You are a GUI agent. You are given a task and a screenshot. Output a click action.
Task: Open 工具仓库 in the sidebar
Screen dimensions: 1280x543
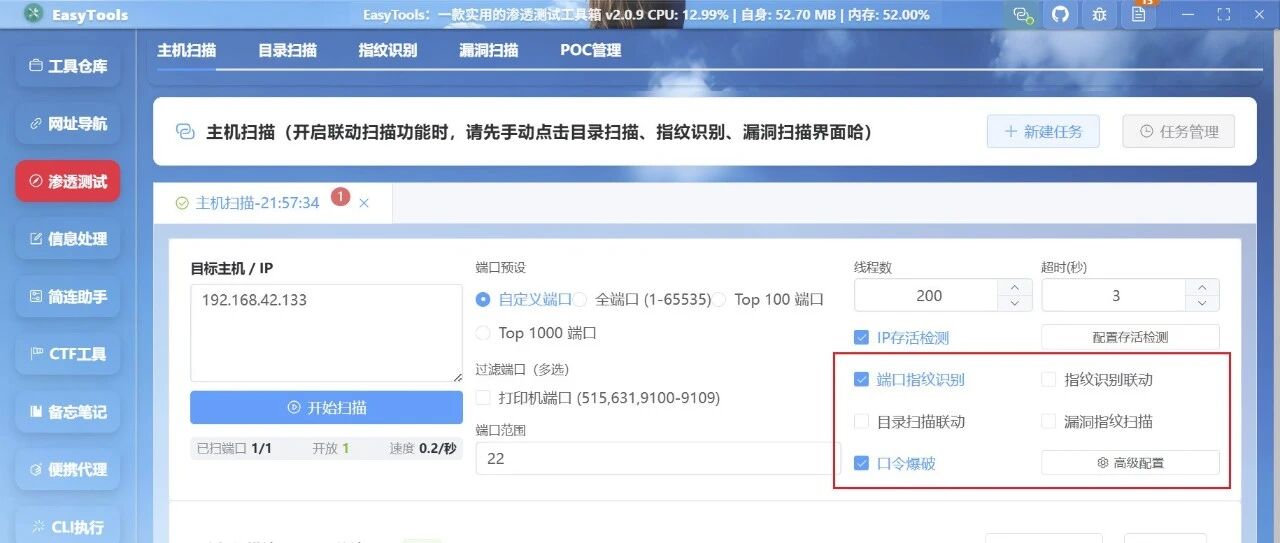(x=67, y=66)
